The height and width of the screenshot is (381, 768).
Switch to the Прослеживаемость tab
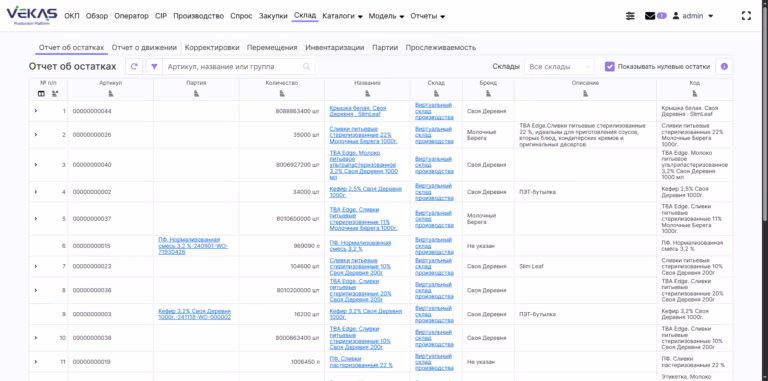coord(441,48)
